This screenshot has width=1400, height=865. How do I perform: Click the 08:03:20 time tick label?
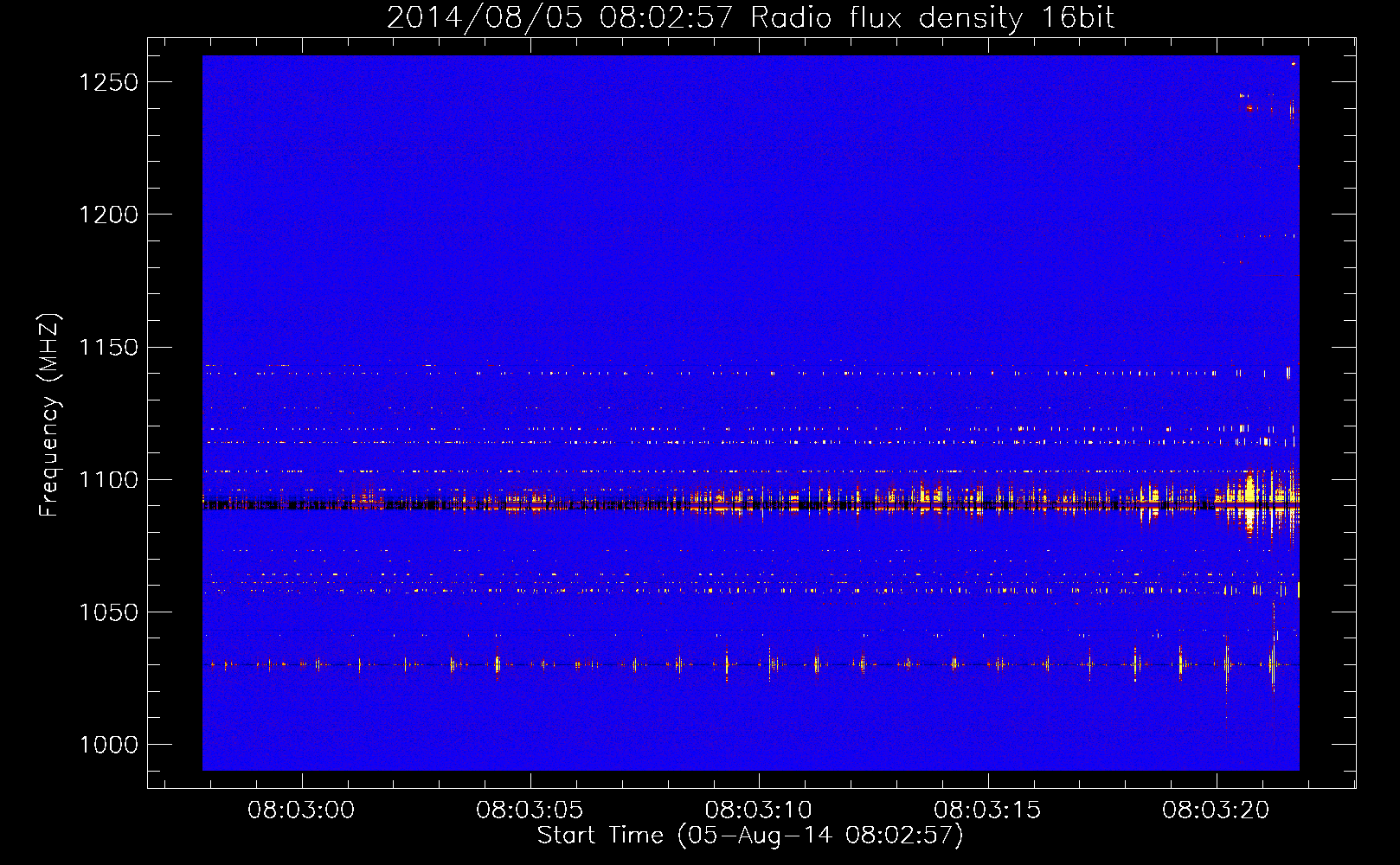click(1216, 811)
